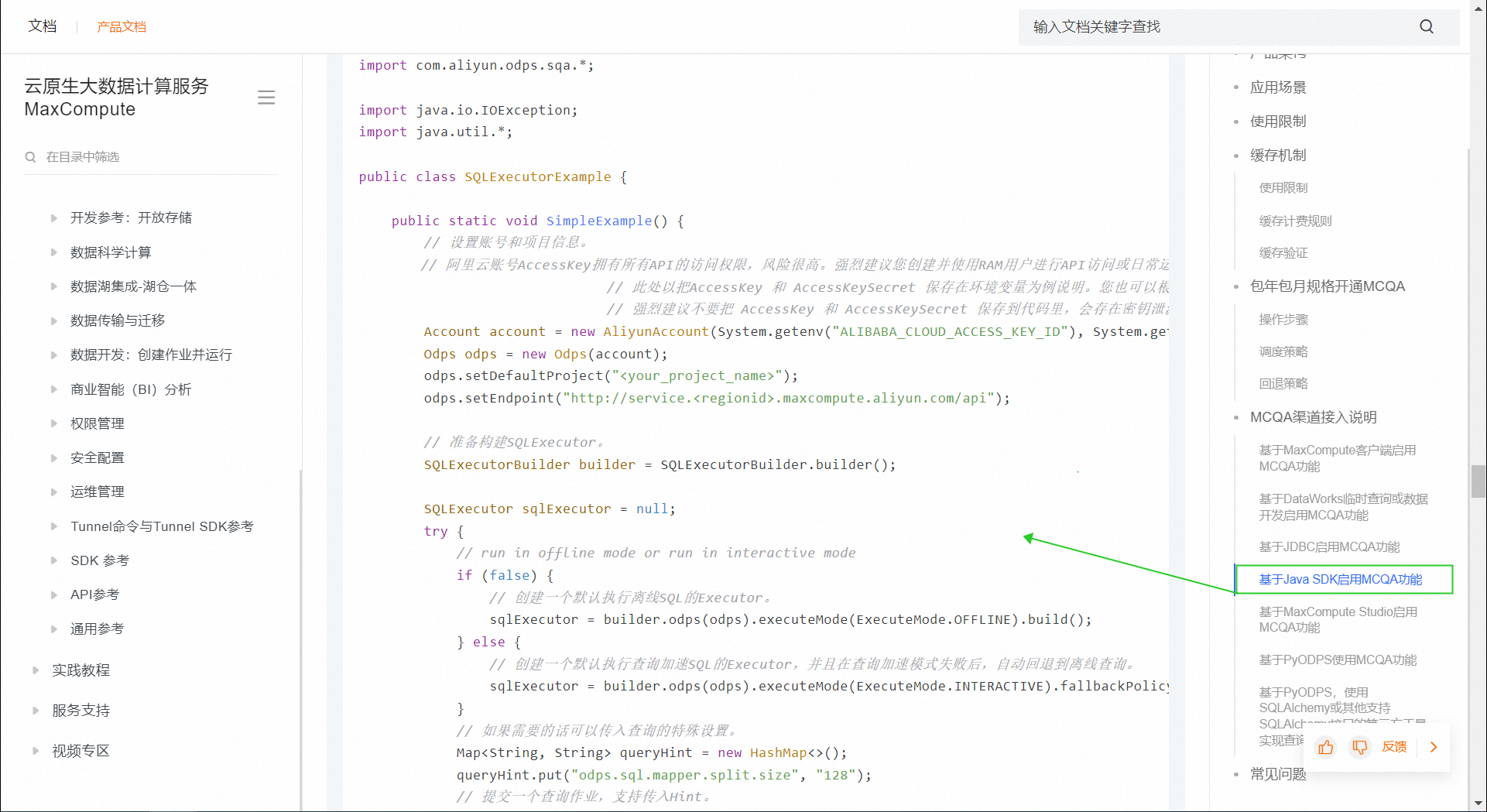1487x812 pixels.
Task: Click the thumbs-down feedback icon
Action: pyautogui.click(x=1359, y=747)
